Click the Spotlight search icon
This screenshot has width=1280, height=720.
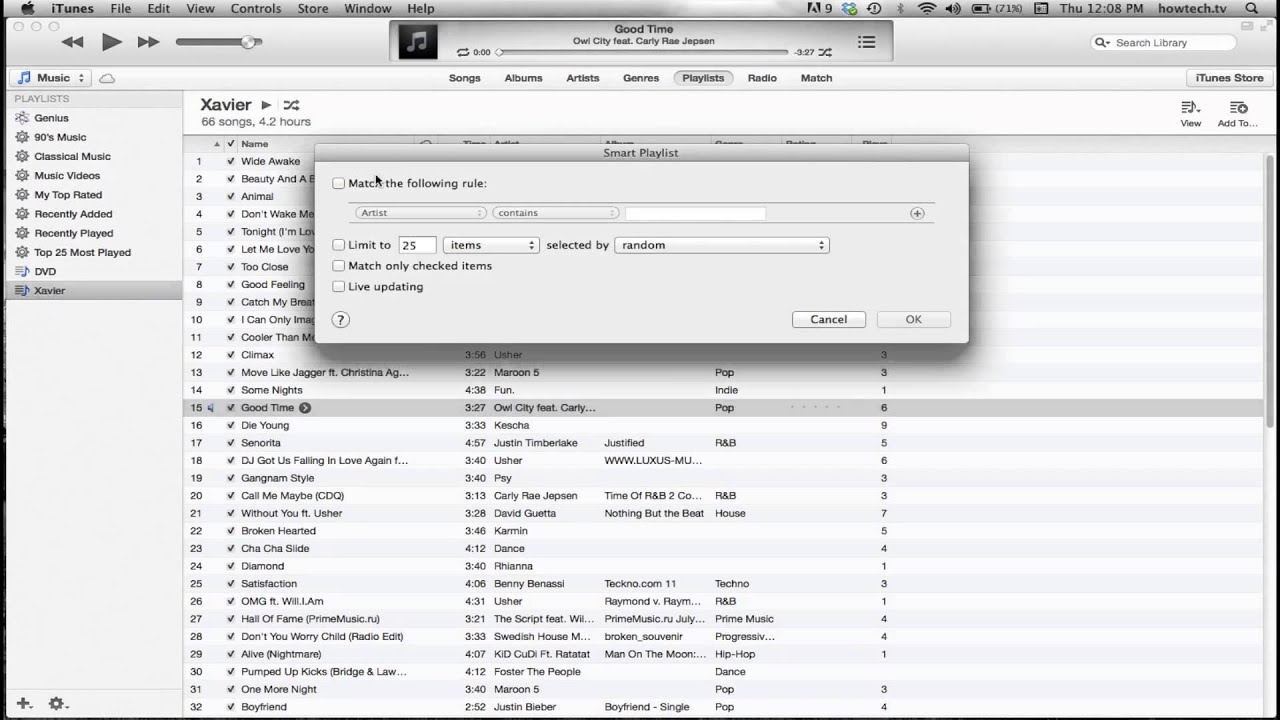[1253, 9]
